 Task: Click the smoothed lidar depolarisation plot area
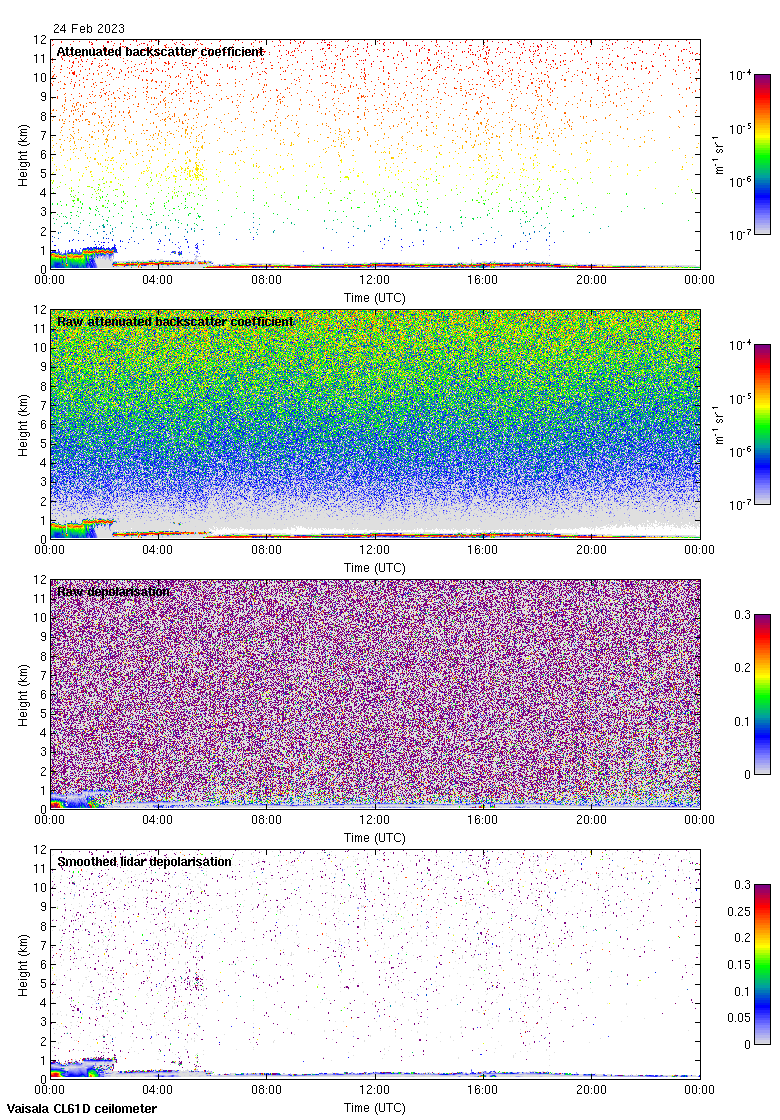point(375,964)
